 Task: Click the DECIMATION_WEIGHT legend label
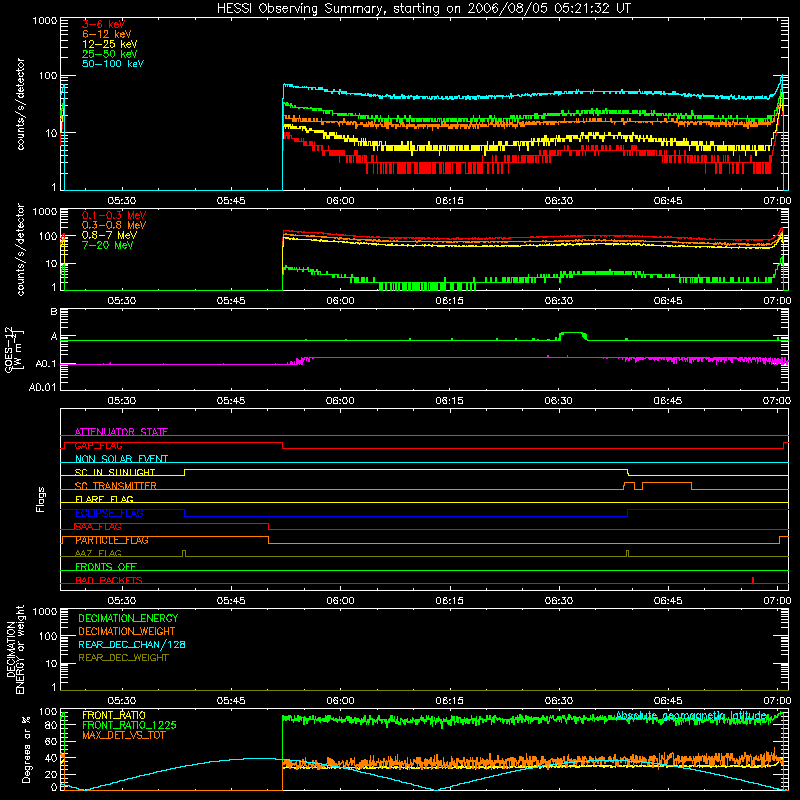(x=127, y=631)
